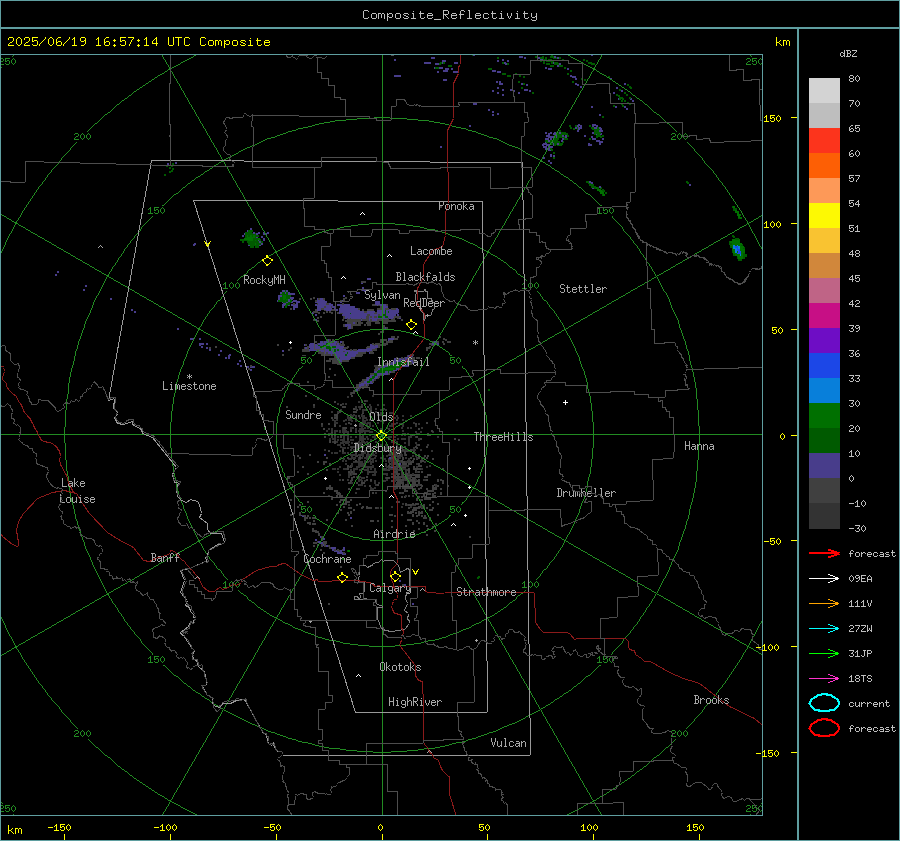Click the Sylvan town label
The image size is (900, 841).
382,295
